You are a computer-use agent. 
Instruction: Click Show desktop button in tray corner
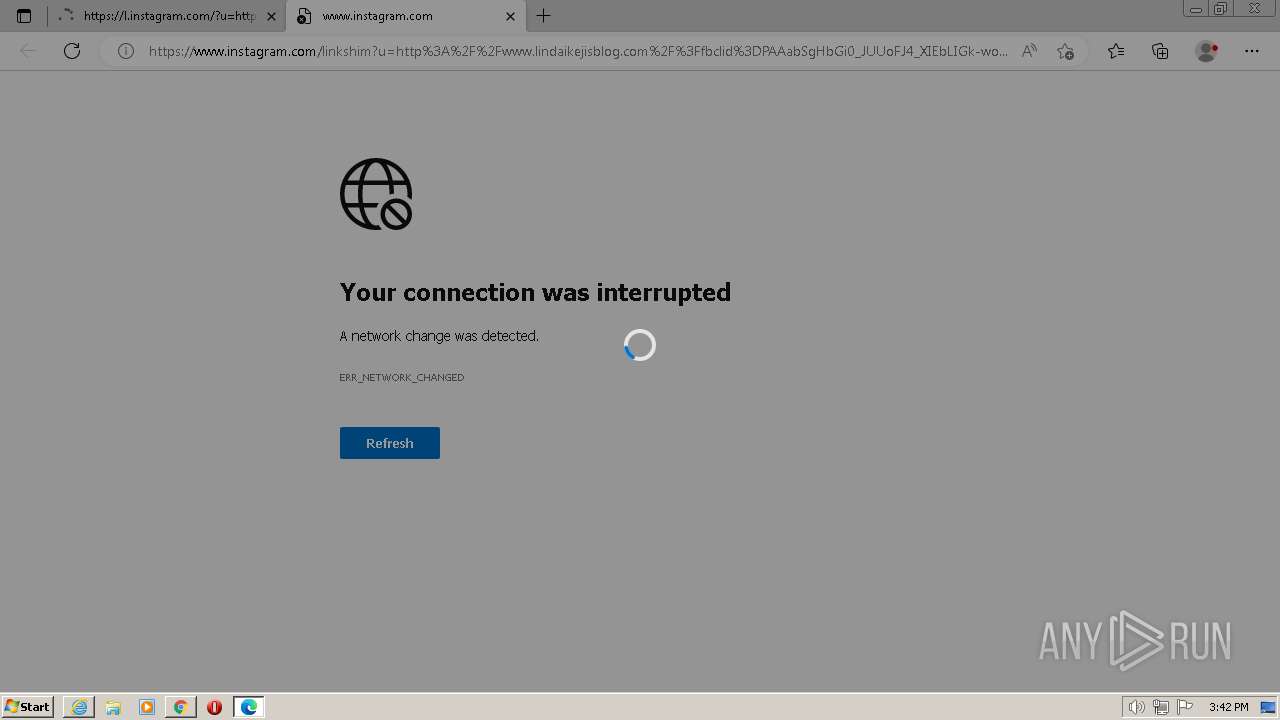(x=1268, y=707)
